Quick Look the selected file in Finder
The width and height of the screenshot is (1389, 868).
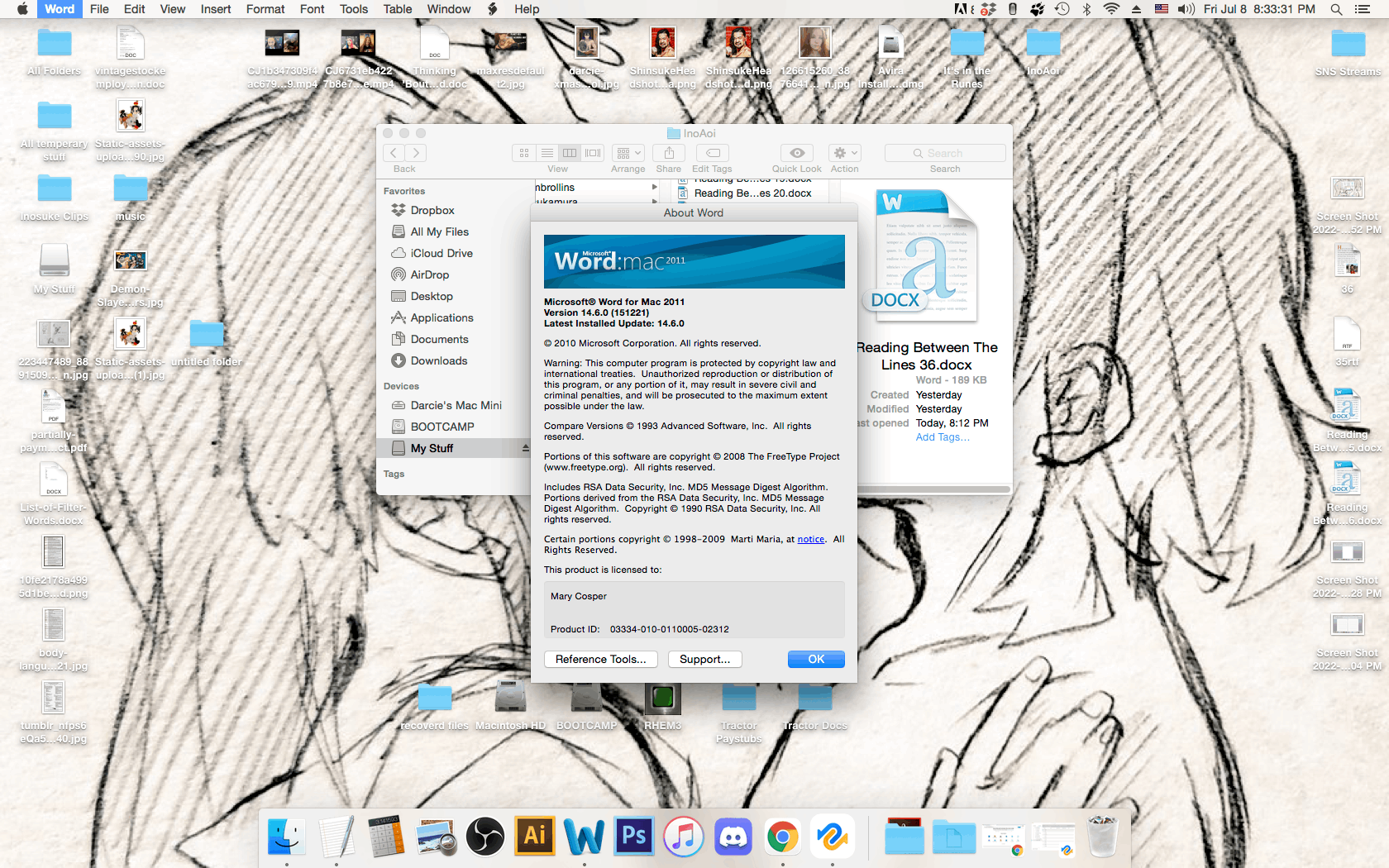797,153
